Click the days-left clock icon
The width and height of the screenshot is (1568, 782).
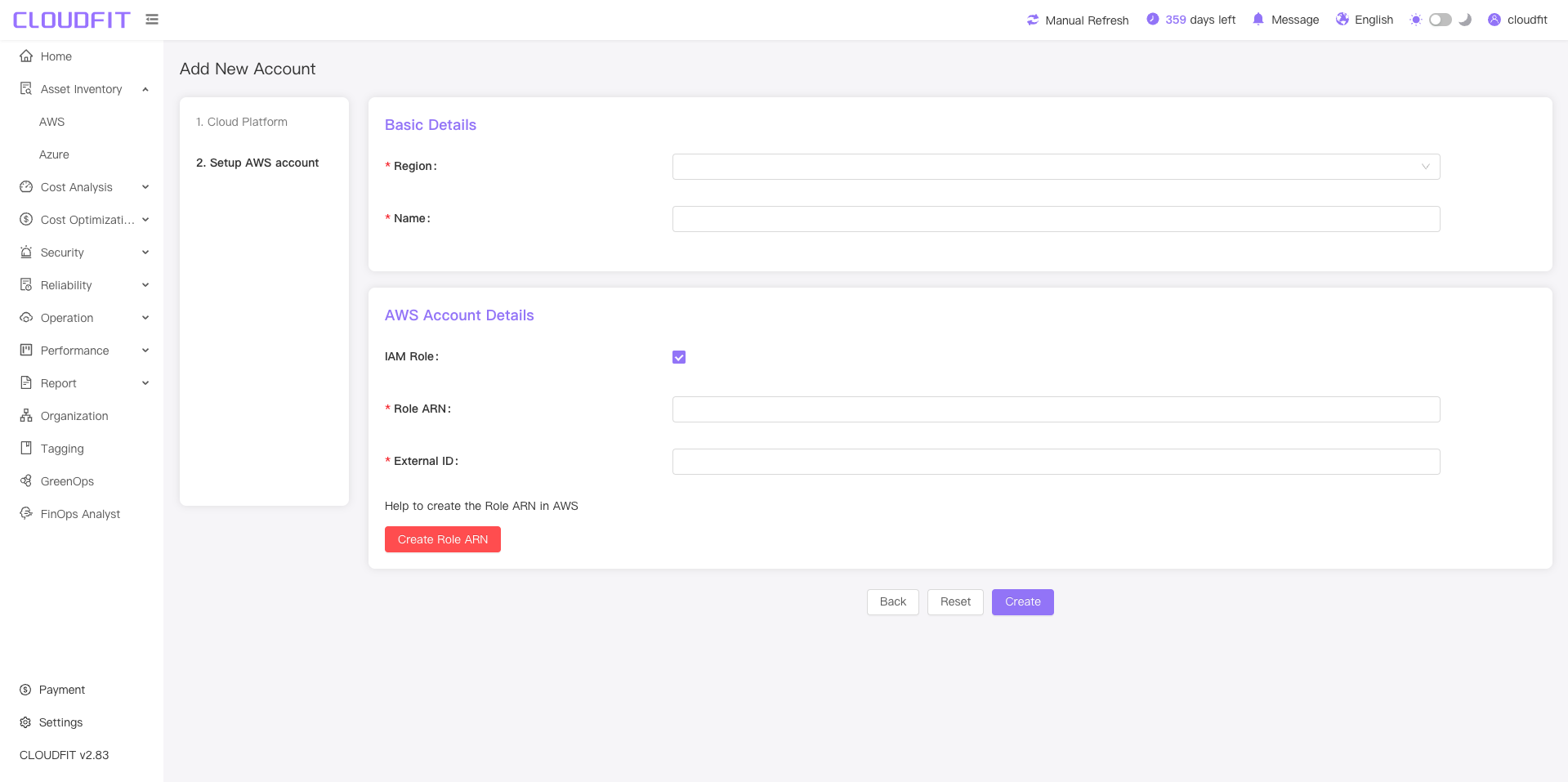[1153, 20]
